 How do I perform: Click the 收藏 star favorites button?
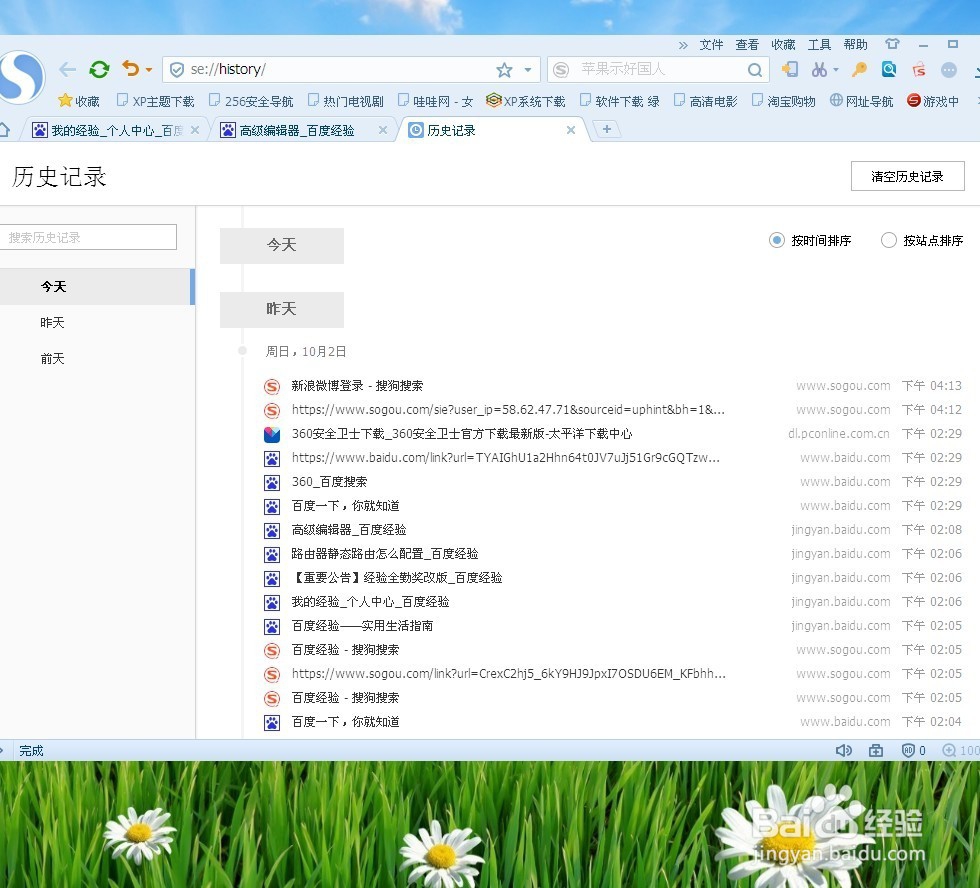click(x=79, y=101)
